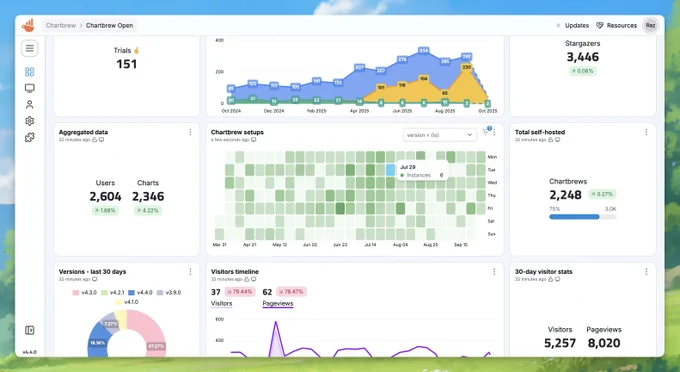Open the dashboards grid icon in sidebar

(x=29, y=72)
